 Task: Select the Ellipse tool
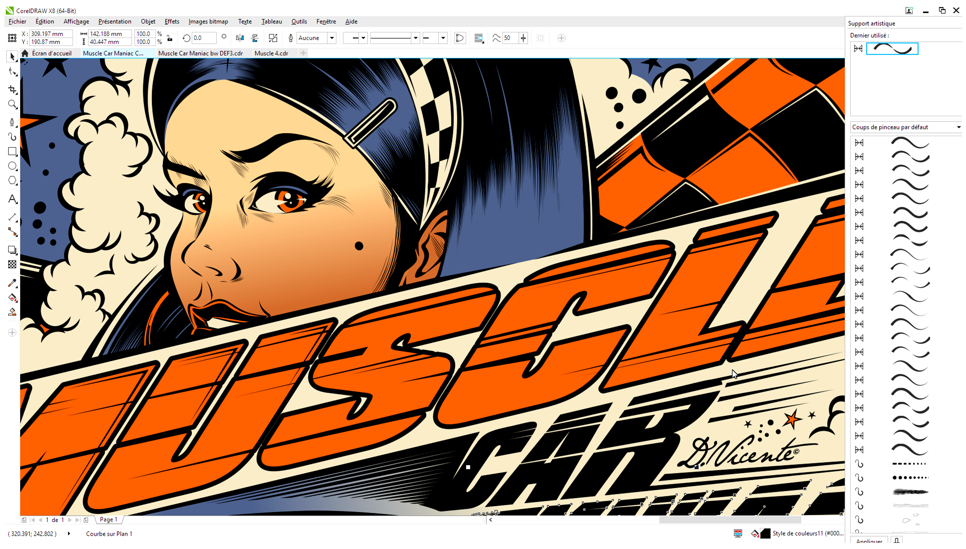[x=12, y=166]
